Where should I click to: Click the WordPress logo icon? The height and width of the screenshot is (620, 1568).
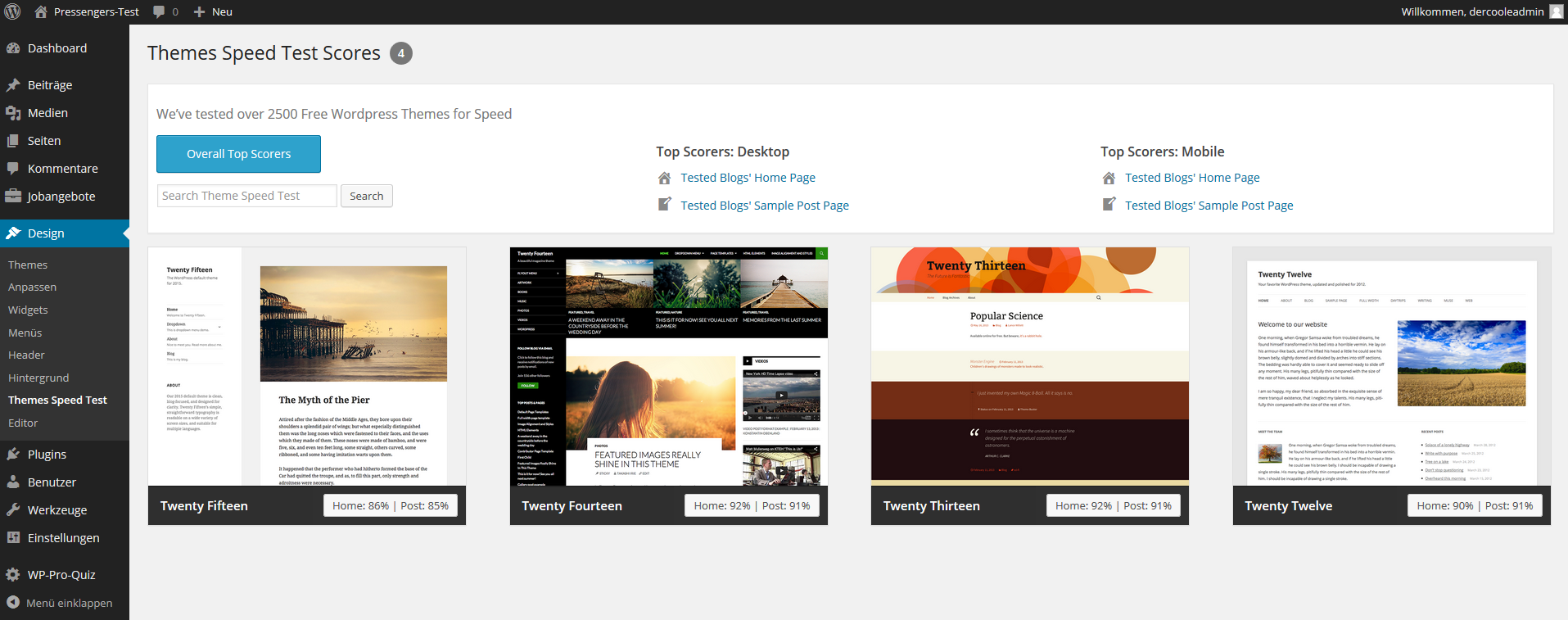click(12, 11)
